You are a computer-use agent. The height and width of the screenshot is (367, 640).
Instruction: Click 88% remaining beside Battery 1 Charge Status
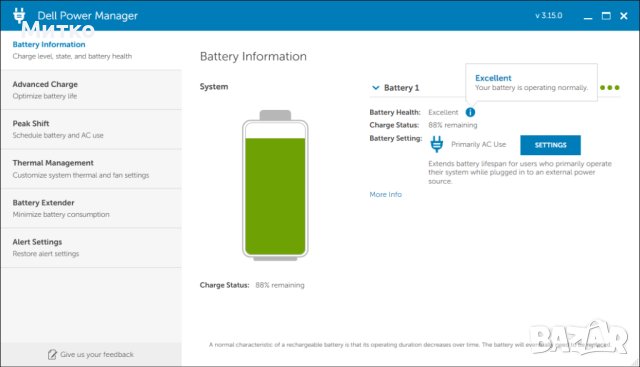coord(453,125)
